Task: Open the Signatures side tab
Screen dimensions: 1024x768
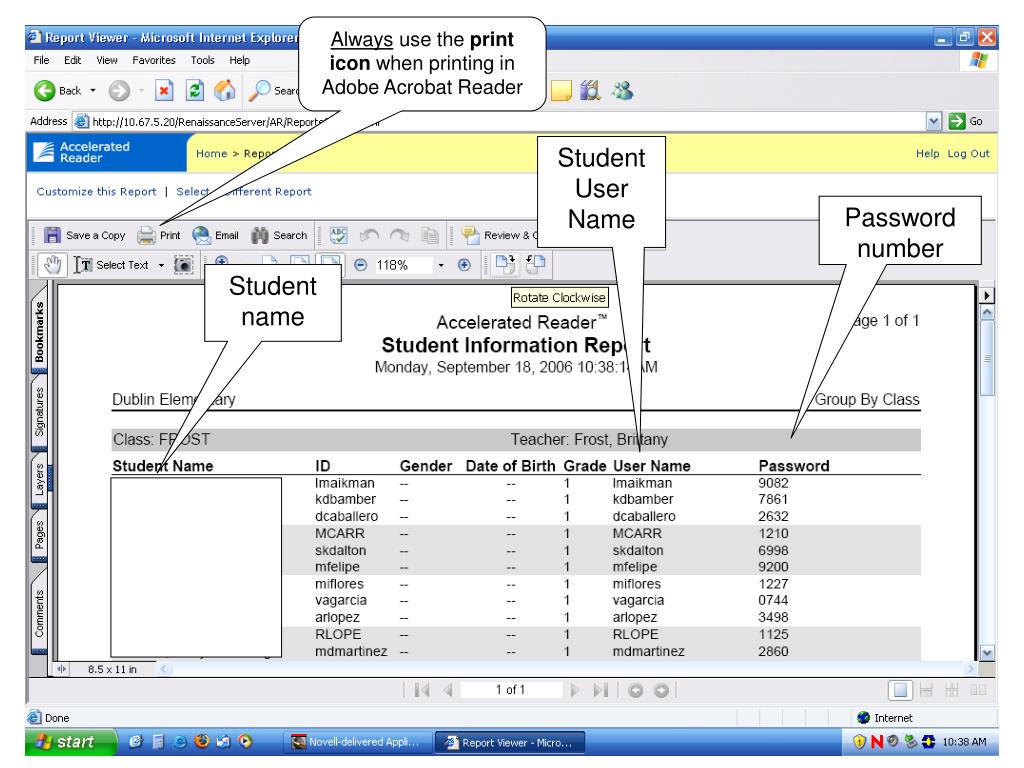Action: click(x=39, y=411)
